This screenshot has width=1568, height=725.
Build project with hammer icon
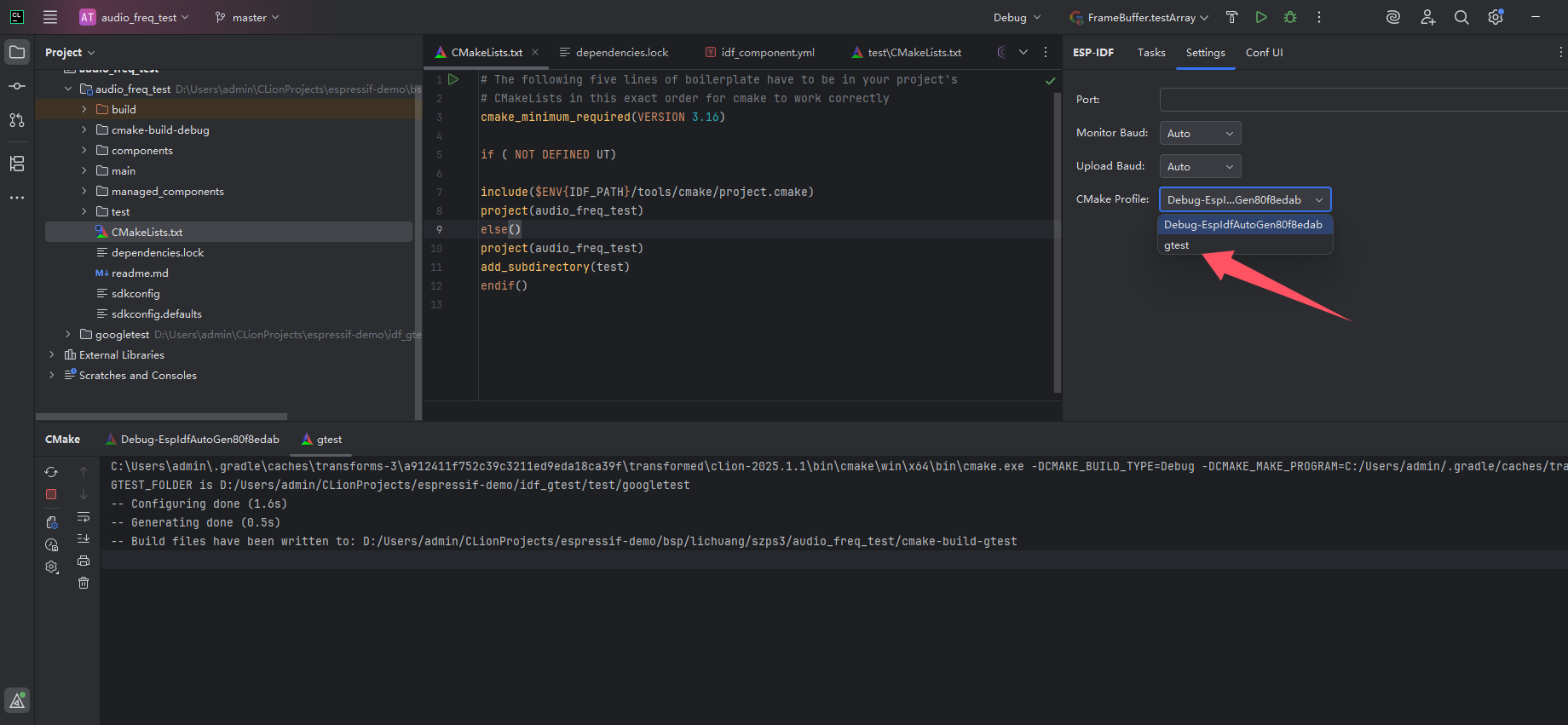(1231, 17)
